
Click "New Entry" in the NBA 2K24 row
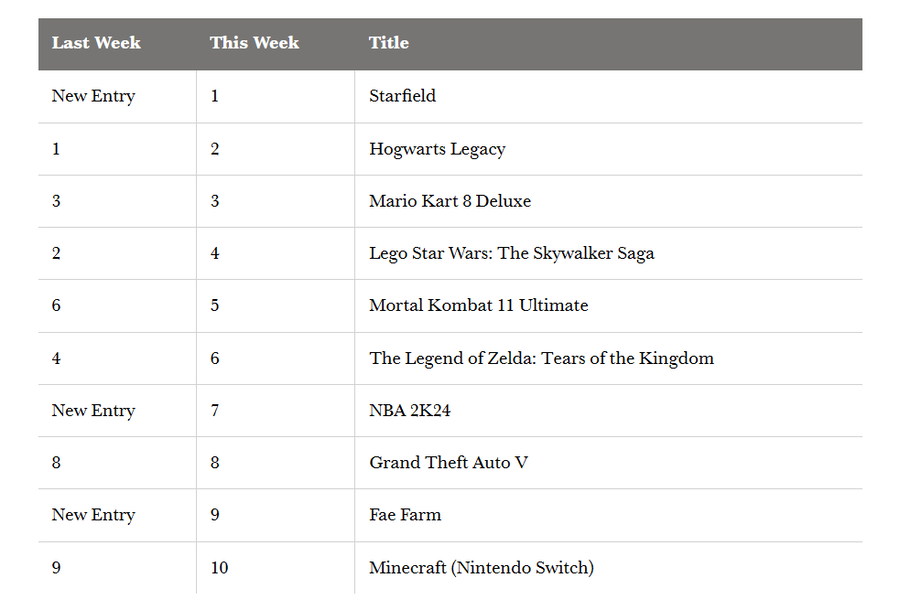click(x=93, y=410)
